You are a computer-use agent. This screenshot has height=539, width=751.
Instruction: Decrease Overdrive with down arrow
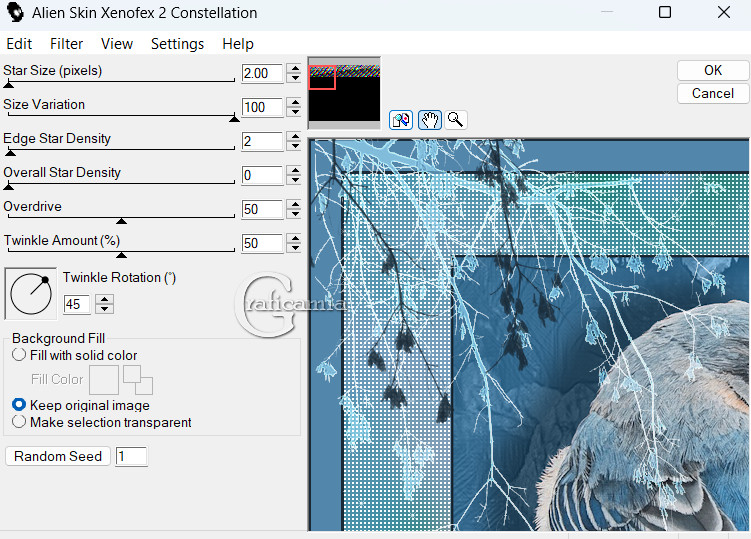tap(295, 214)
